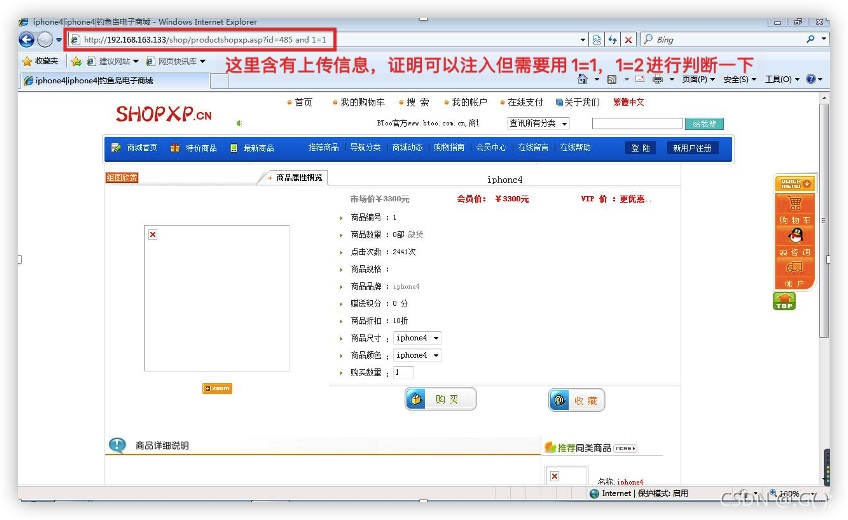Click the 搜索 top link
The width and height of the screenshot is (848, 520).
pyautogui.click(x=418, y=102)
